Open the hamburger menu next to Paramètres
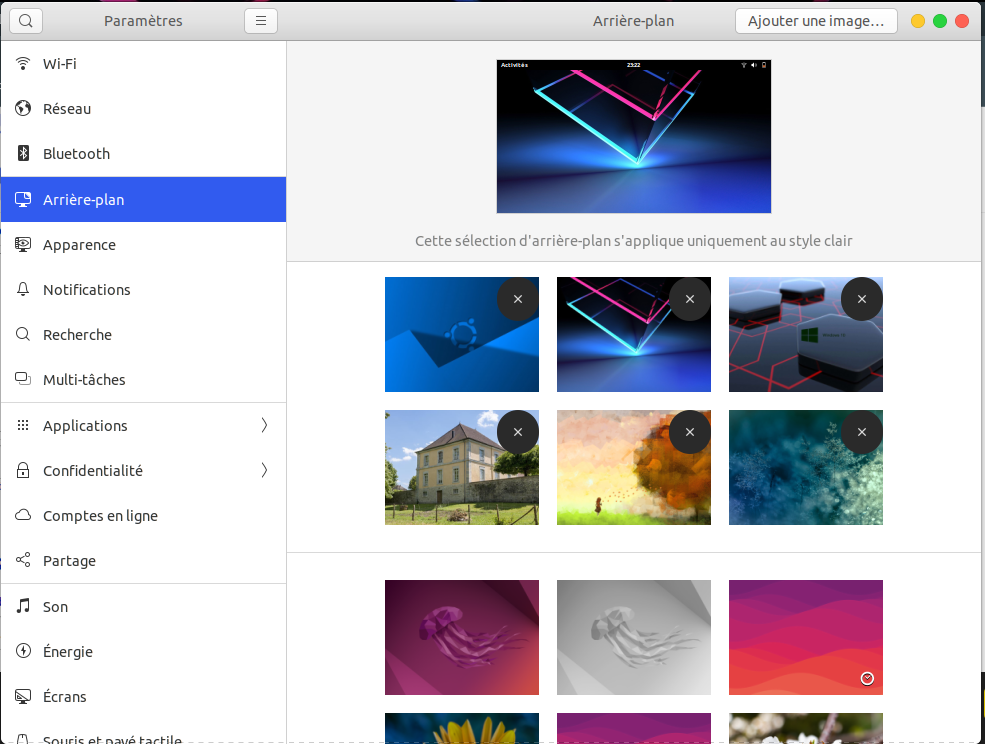The height and width of the screenshot is (744, 985). tap(261, 21)
